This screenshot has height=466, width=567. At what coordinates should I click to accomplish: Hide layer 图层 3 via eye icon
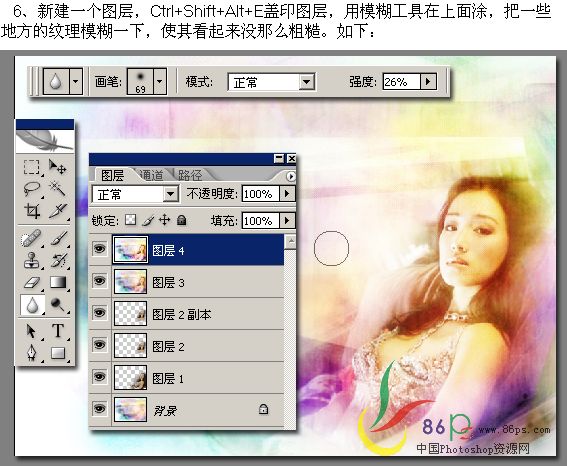99,281
